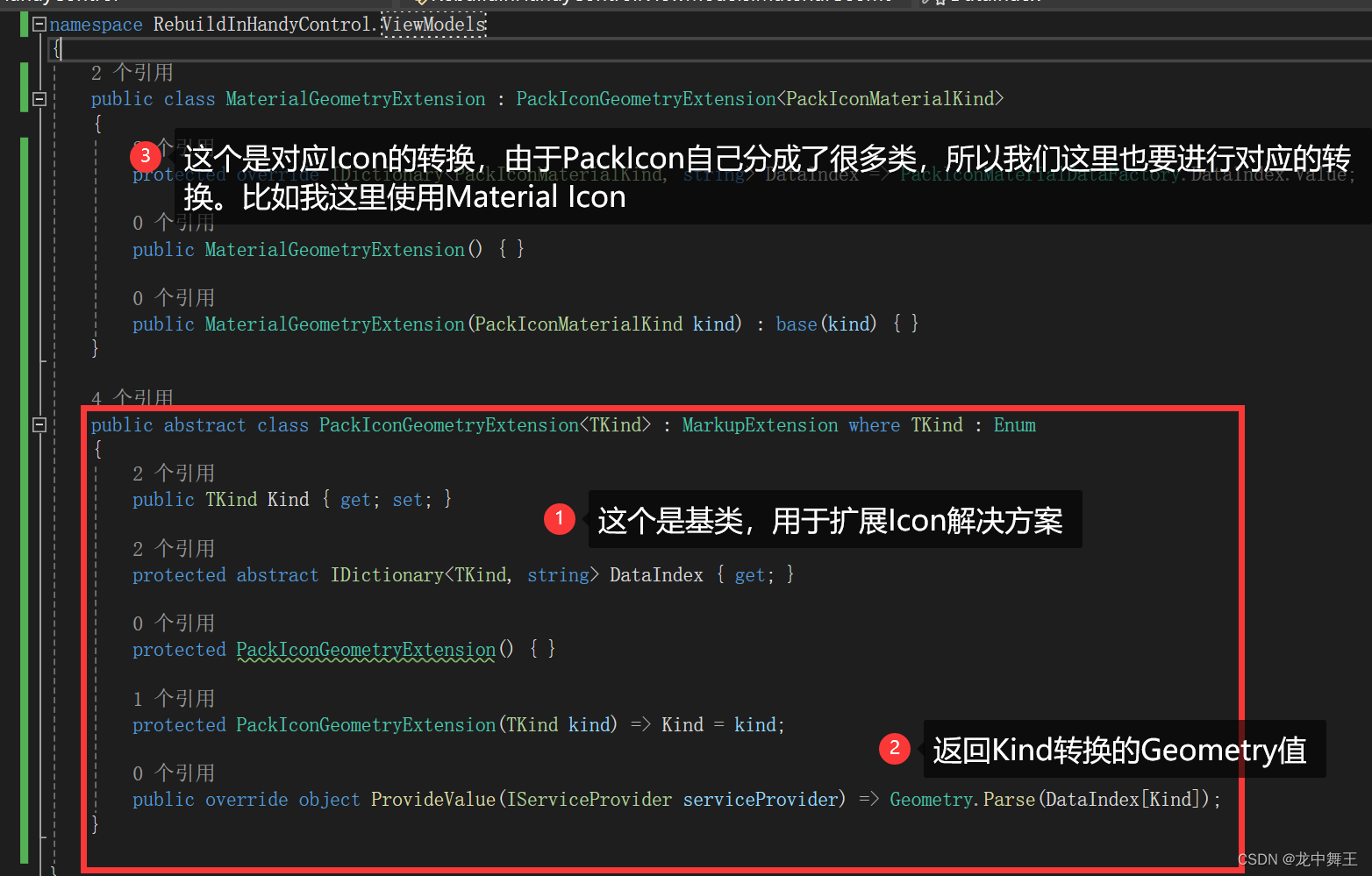Click 'ProvideValue' method name
Viewport: 1372px width, 876px height.
point(433,800)
